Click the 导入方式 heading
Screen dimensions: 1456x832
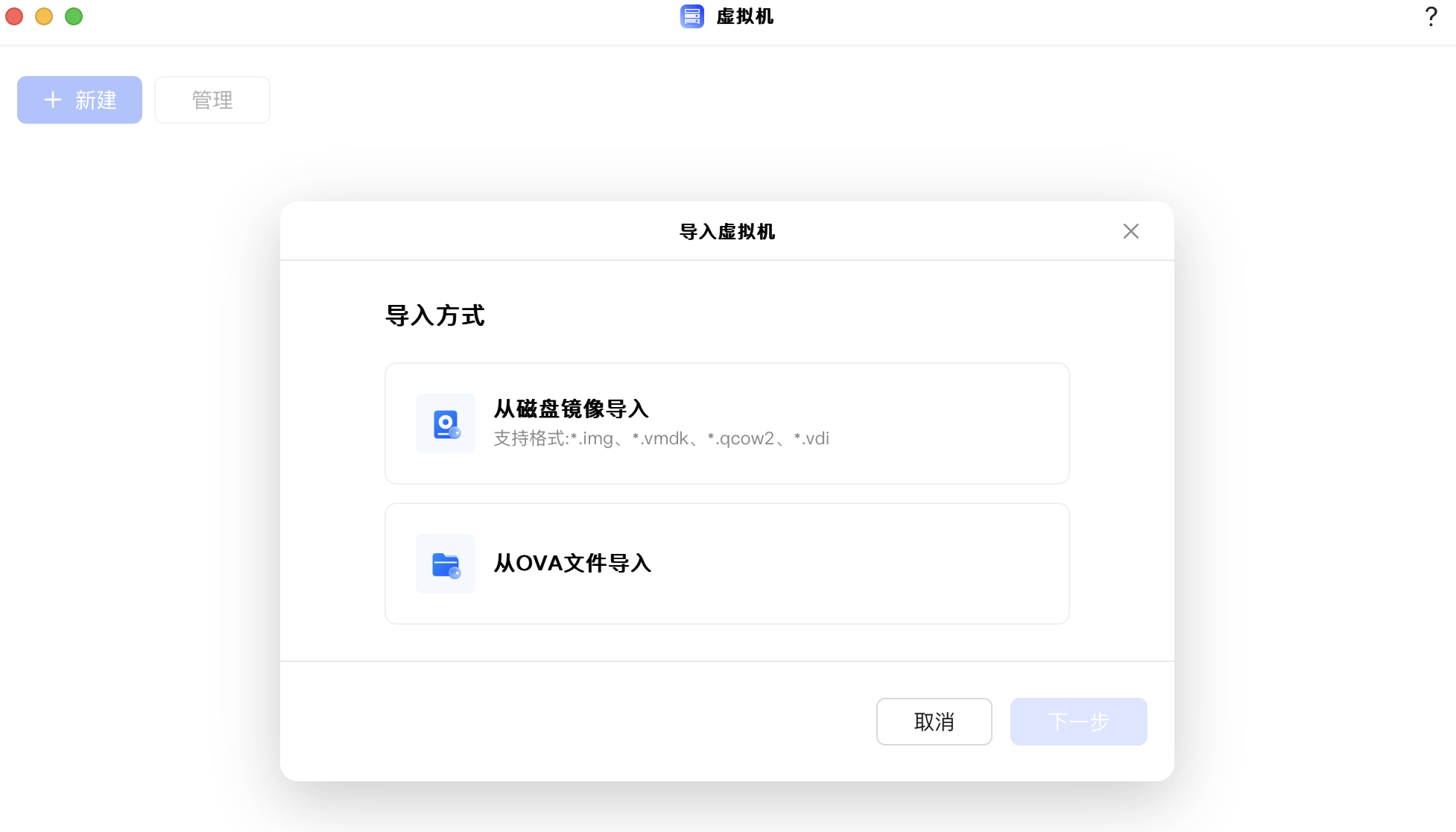click(x=435, y=315)
